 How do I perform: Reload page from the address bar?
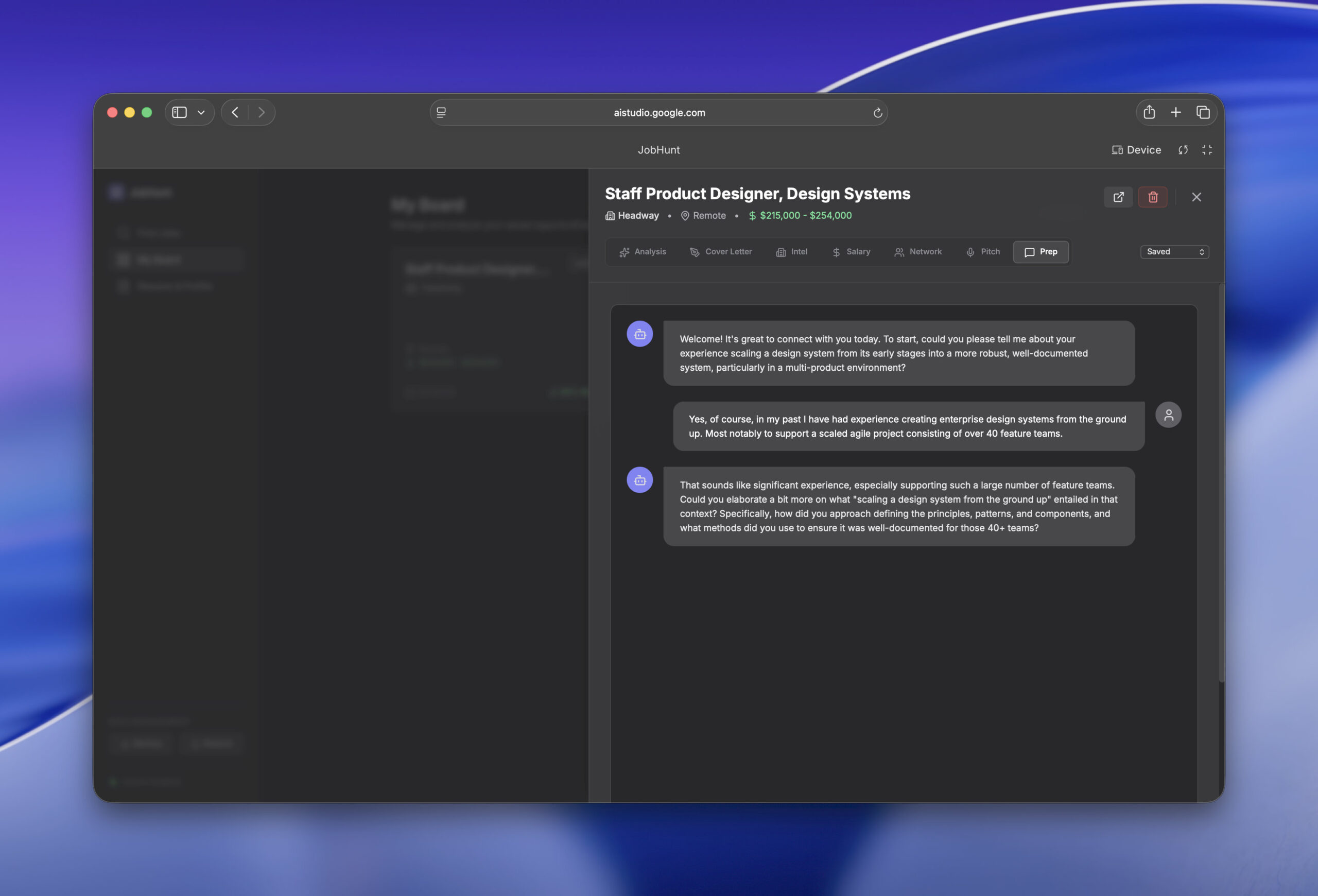coord(877,113)
